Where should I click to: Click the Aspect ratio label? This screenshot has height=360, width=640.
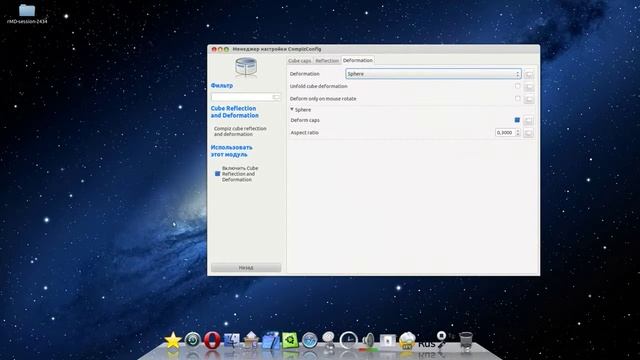click(x=304, y=133)
